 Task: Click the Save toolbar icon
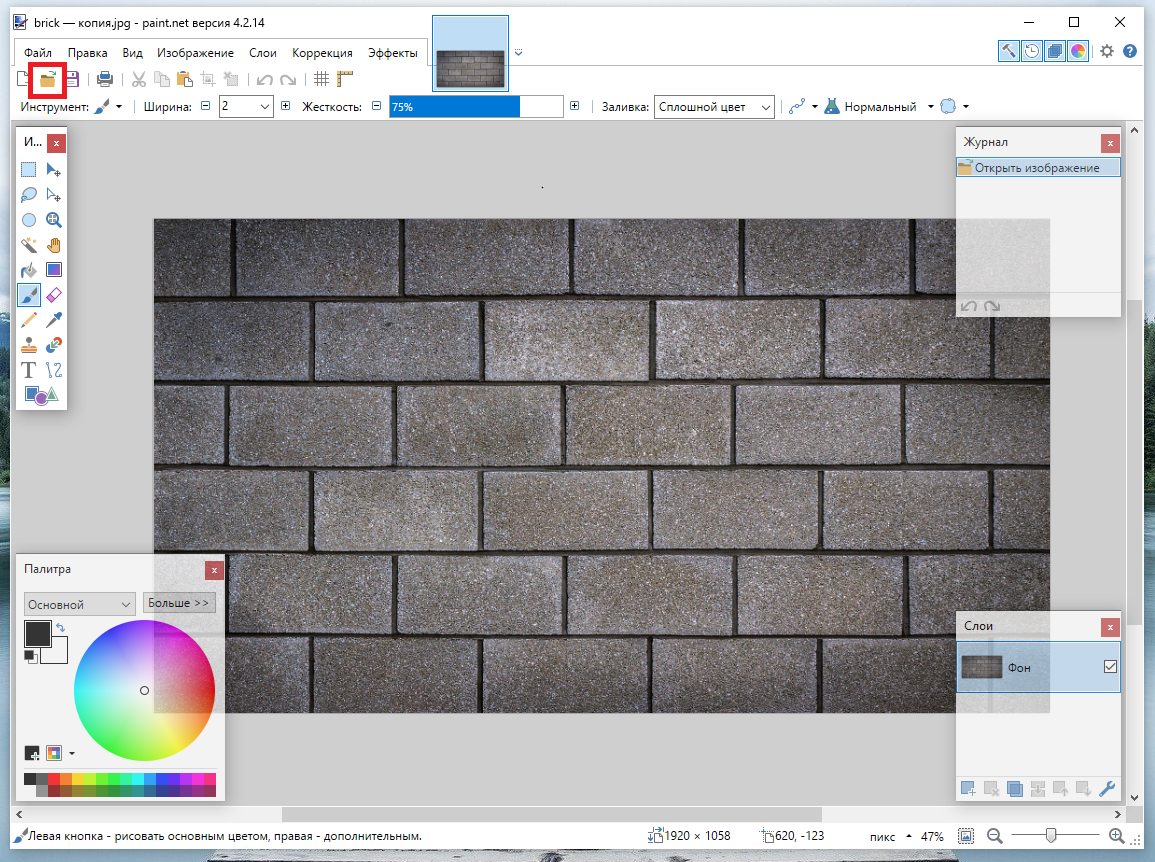[x=72, y=80]
